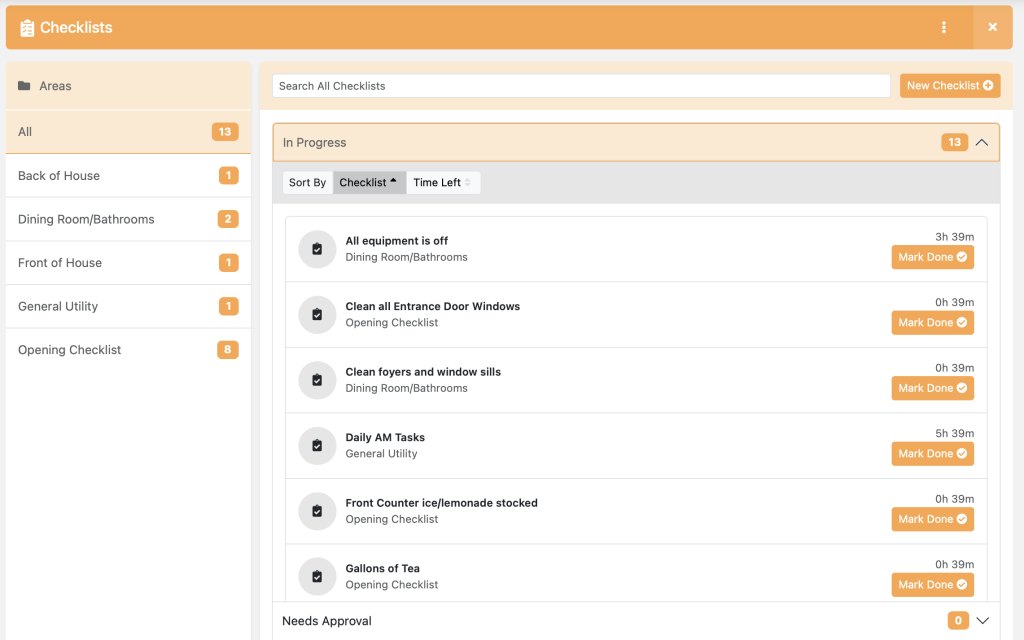The image size is (1024, 640).
Task: Click clipboard icon for All equipment is off
Action: coord(317,249)
